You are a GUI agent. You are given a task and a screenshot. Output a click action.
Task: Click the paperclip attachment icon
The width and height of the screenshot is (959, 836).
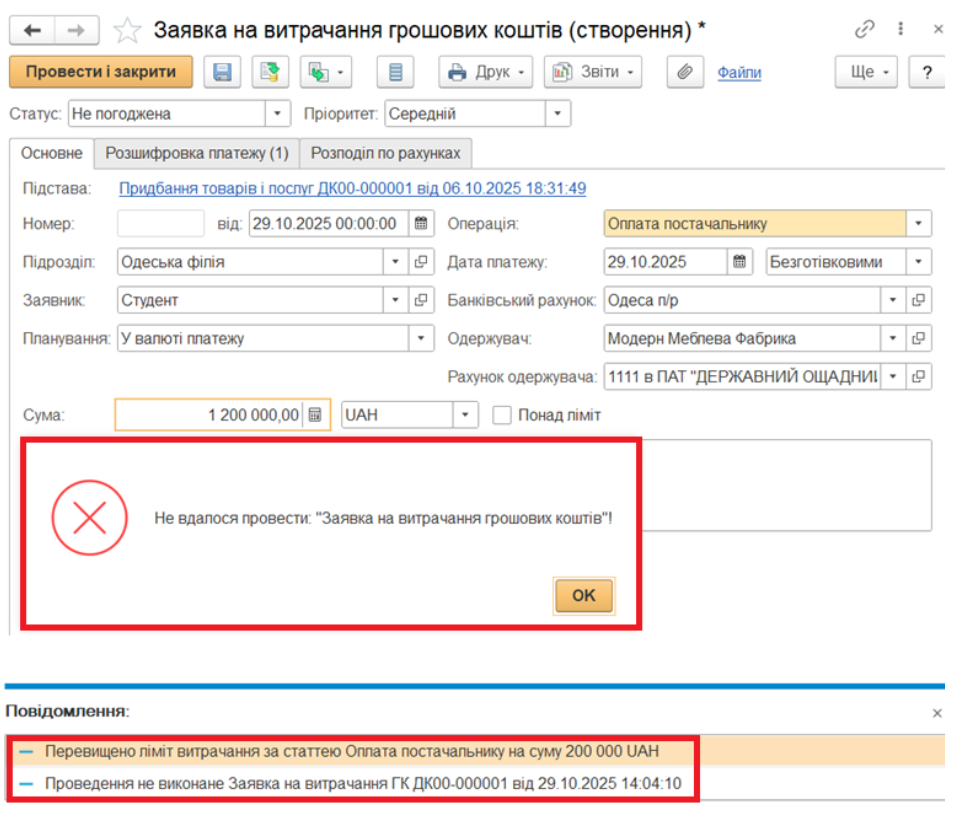pyautogui.click(x=684, y=72)
